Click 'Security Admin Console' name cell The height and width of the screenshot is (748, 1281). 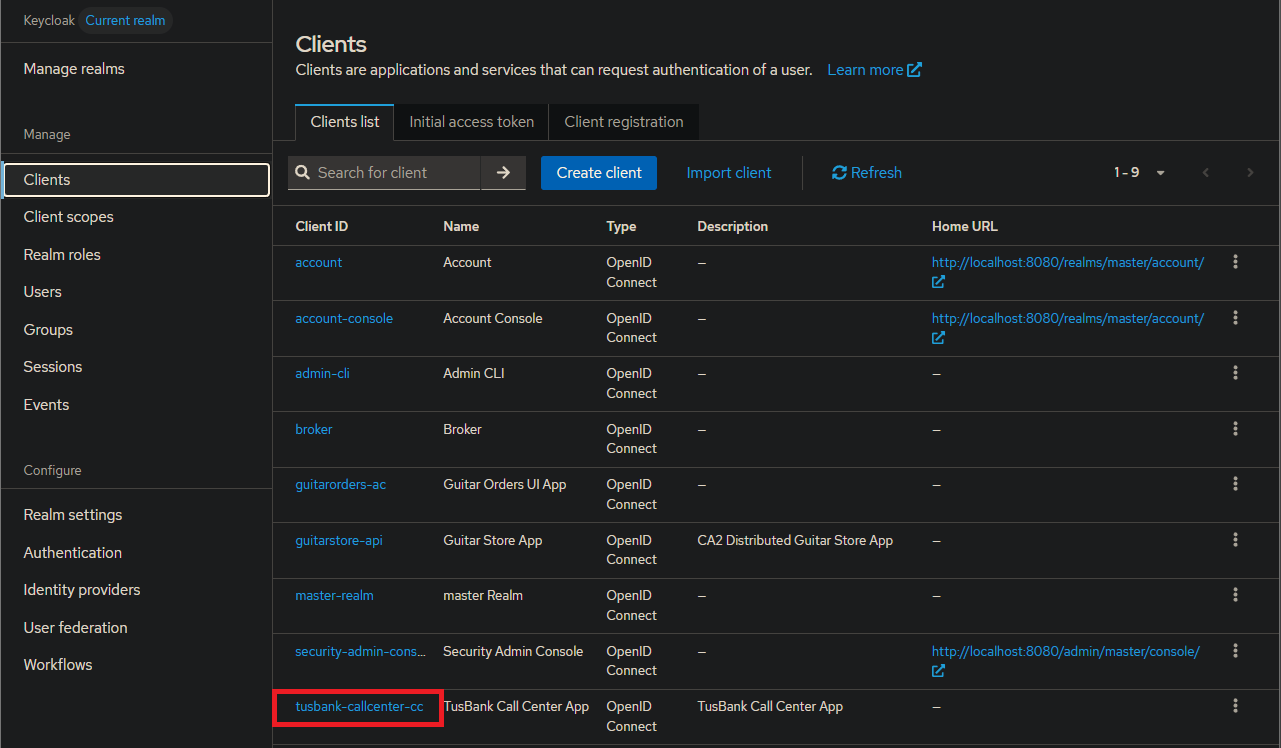point(513,651)
